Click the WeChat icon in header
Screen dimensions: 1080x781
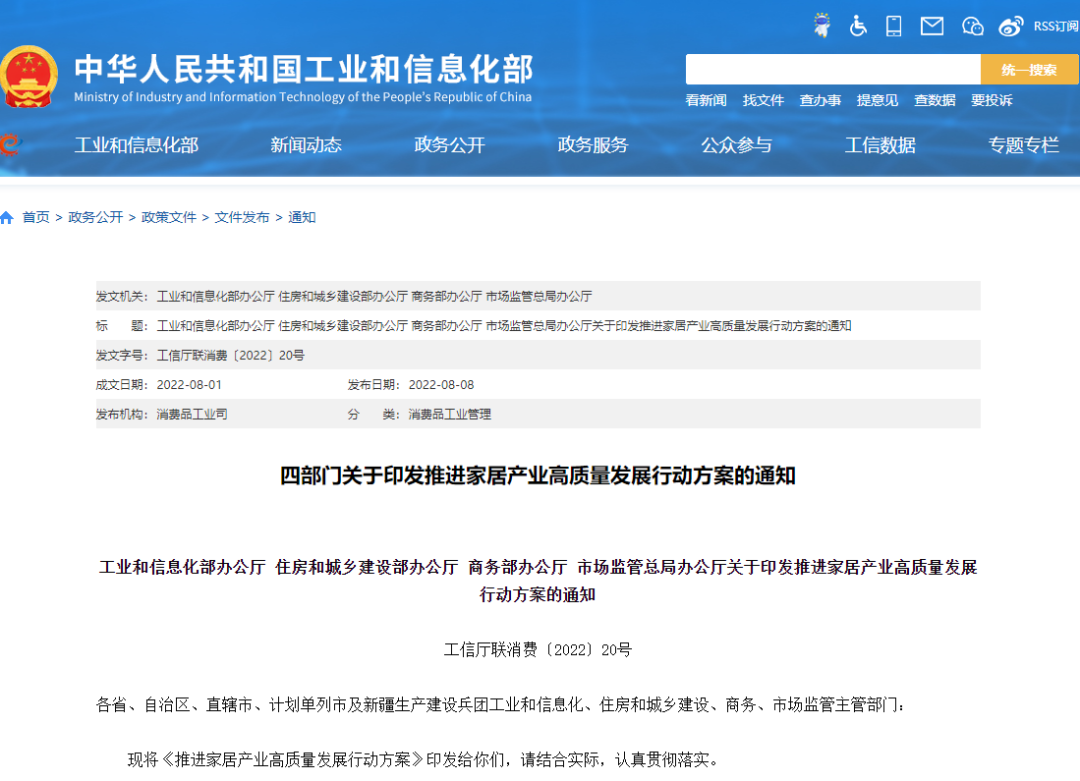(972, 26)
